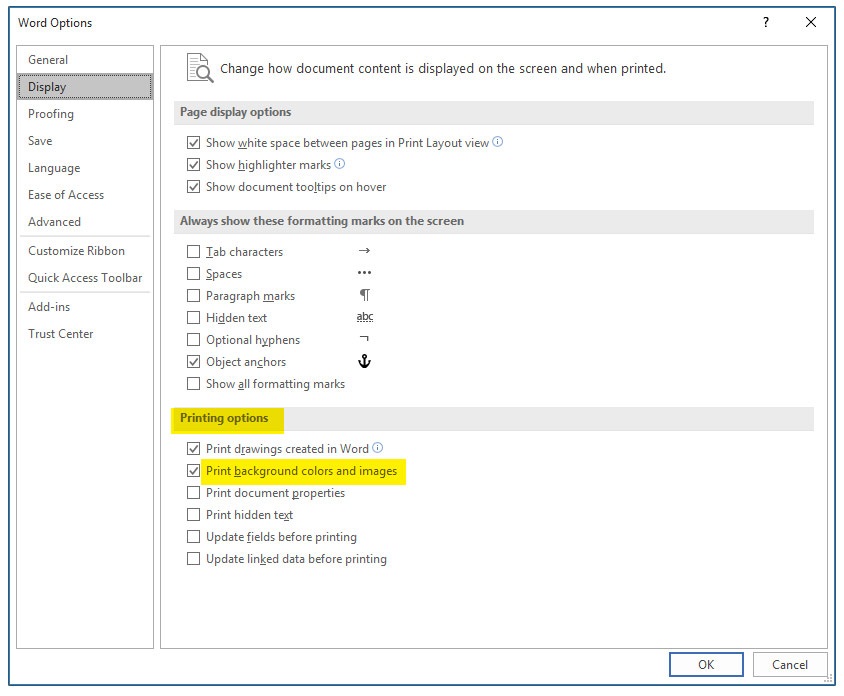Switch to the Proofing category
This screenshot has width=844, height=696.
51,114
